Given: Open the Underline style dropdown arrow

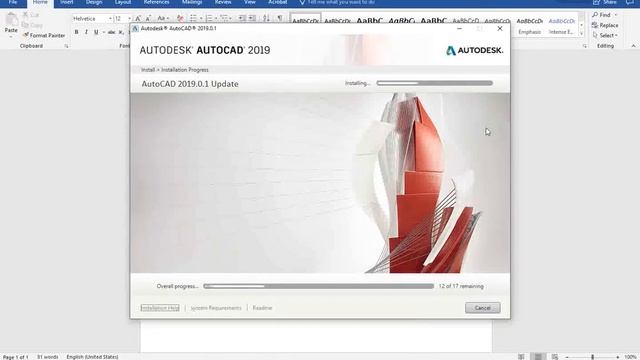Looking at the screenshot, I should pyautogui.click(x=103, y=32).
